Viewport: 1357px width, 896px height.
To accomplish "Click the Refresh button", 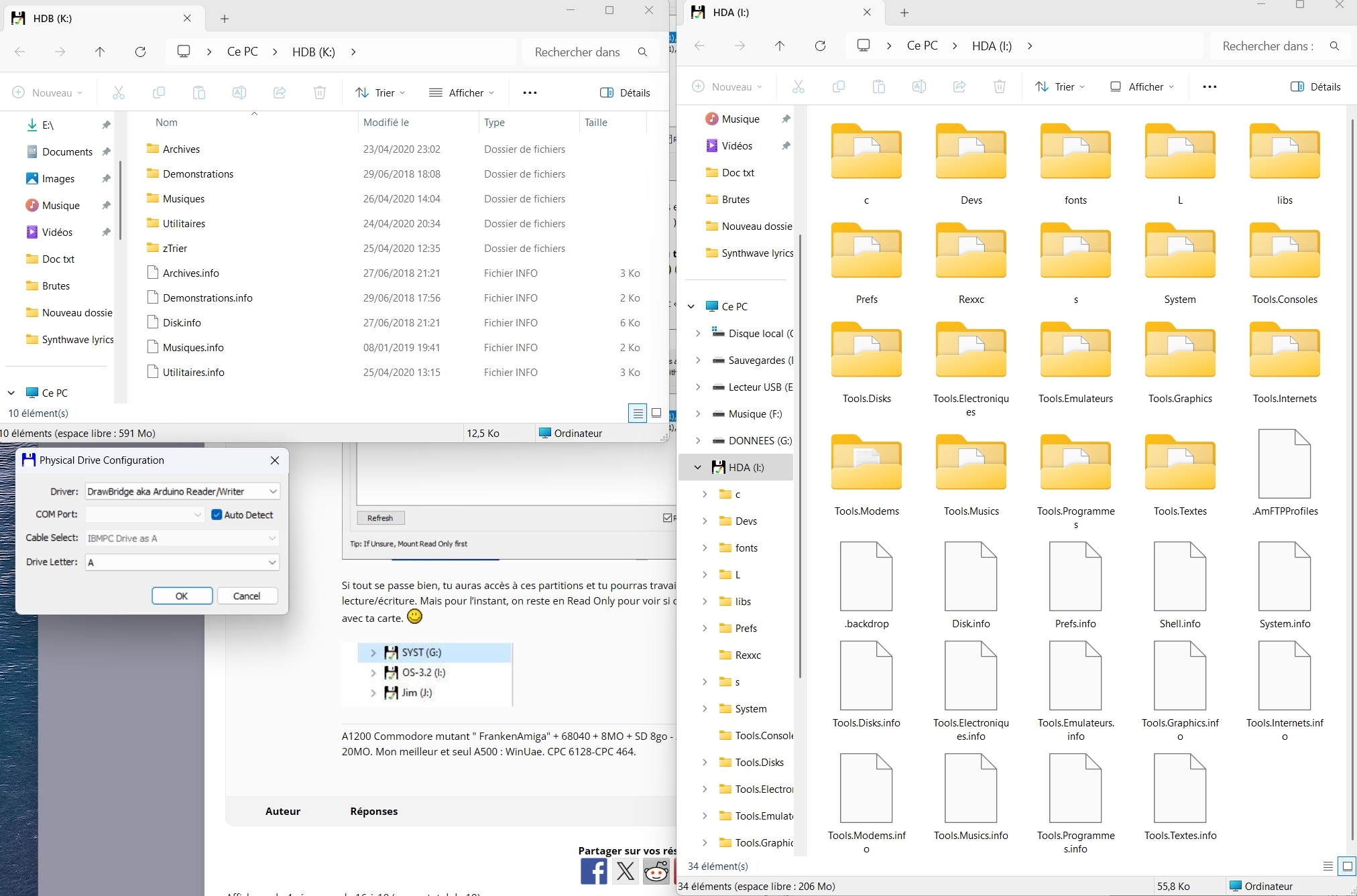I will (380, 518).
